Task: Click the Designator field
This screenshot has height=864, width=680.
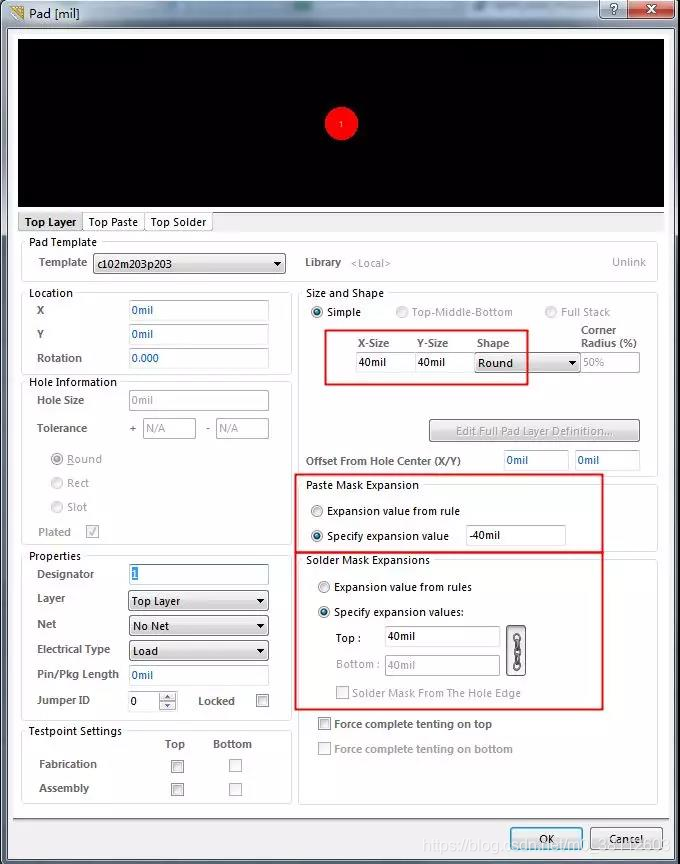Action: coord(198,574)
